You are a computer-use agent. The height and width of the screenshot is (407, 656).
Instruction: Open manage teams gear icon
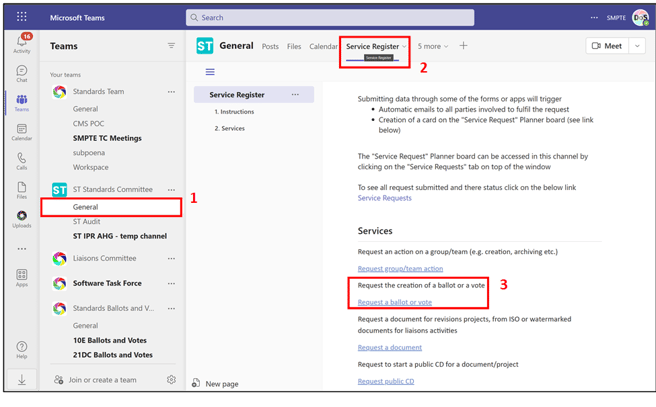(x=171, y=380)
